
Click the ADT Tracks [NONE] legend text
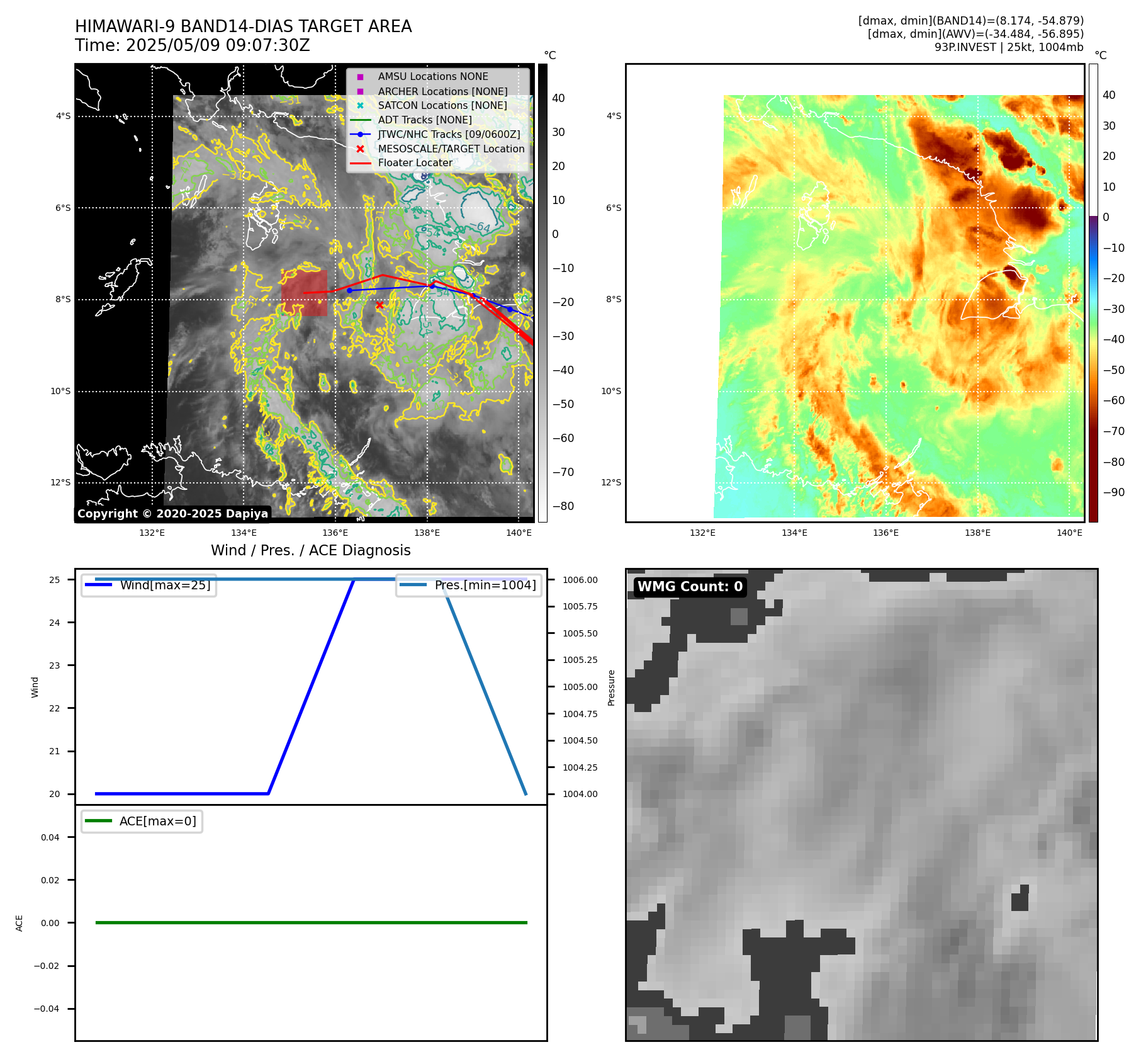(x=425, y=120)
